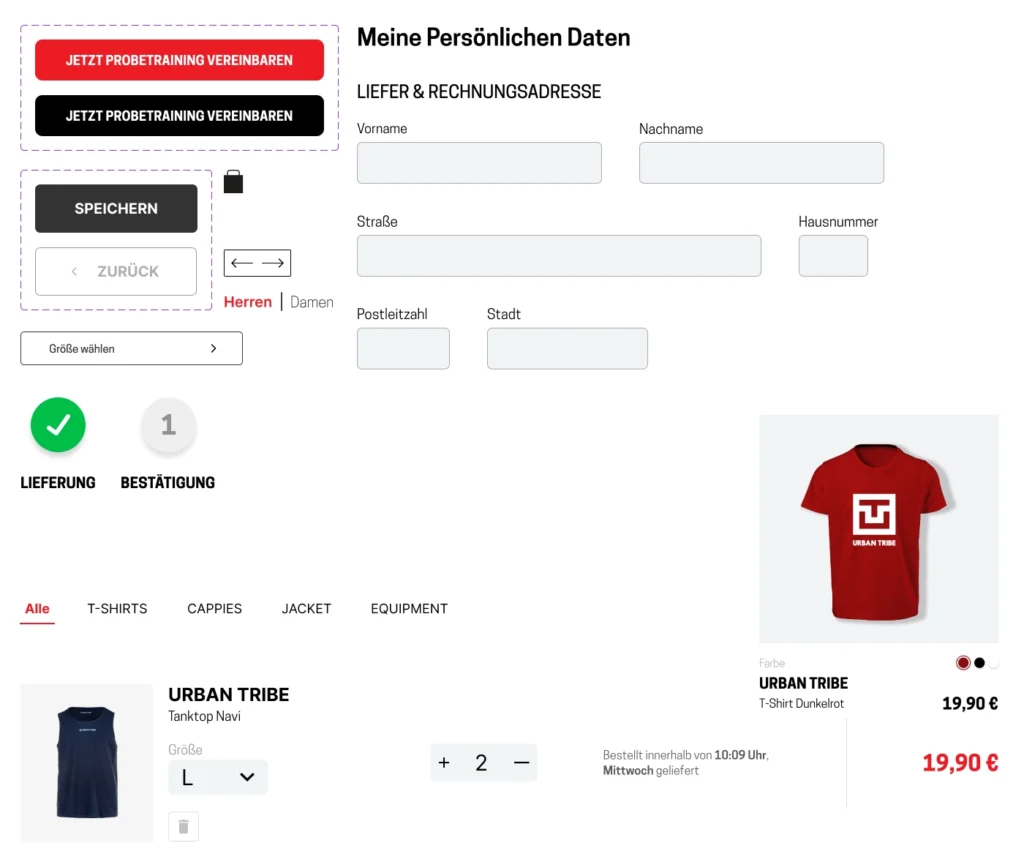Click the left arrow in slider control
The height and width of the screenshot is (865, 1024).
pyautogui.click(x=242, y=263)
